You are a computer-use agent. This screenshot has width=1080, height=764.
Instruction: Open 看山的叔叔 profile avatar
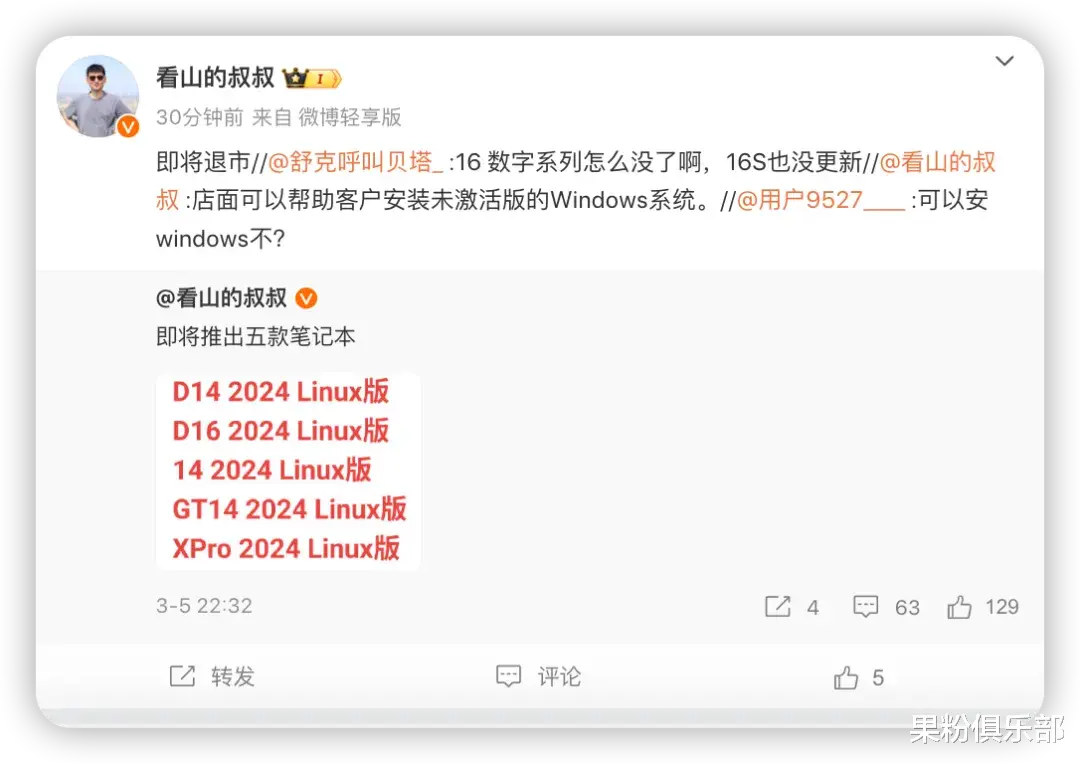pyautogui.click(x=98, y=96)
